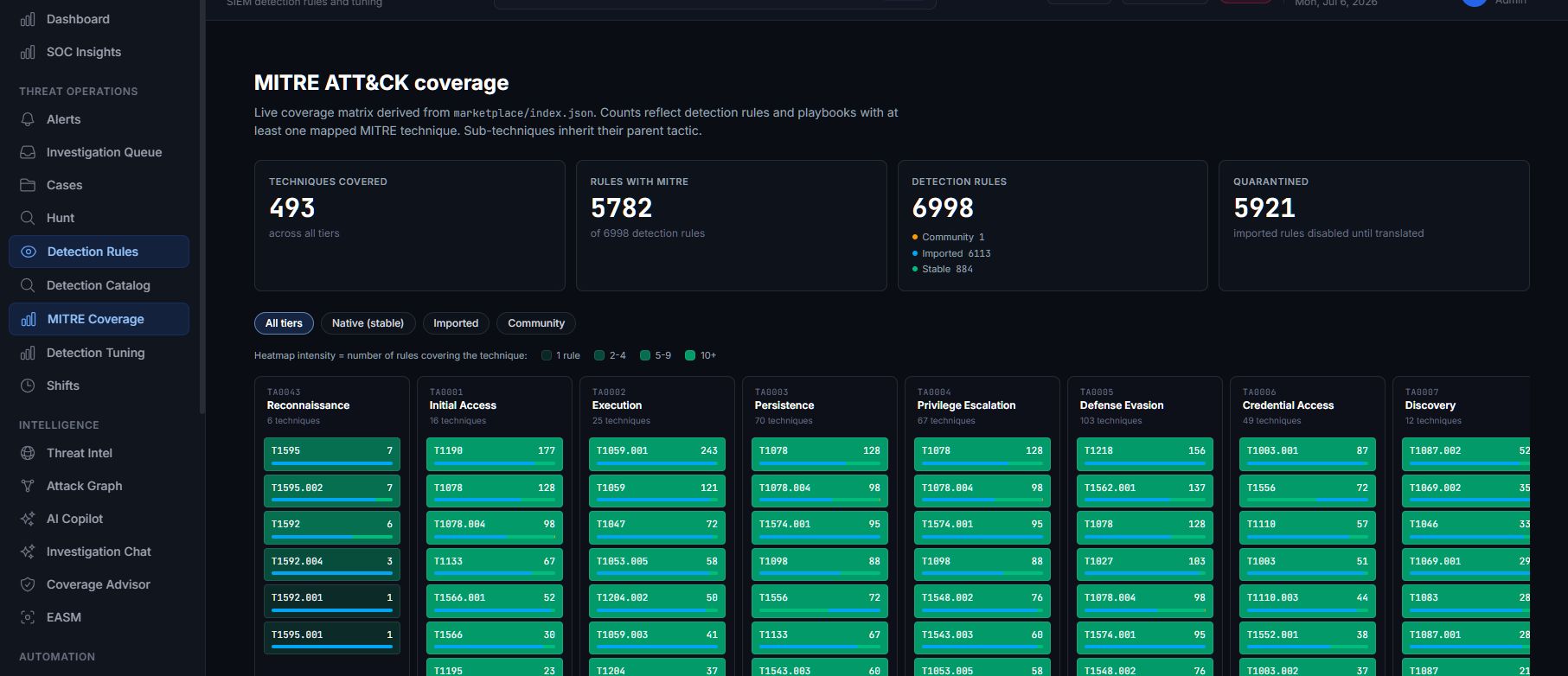Select the All tiers filter

(284, 323)
